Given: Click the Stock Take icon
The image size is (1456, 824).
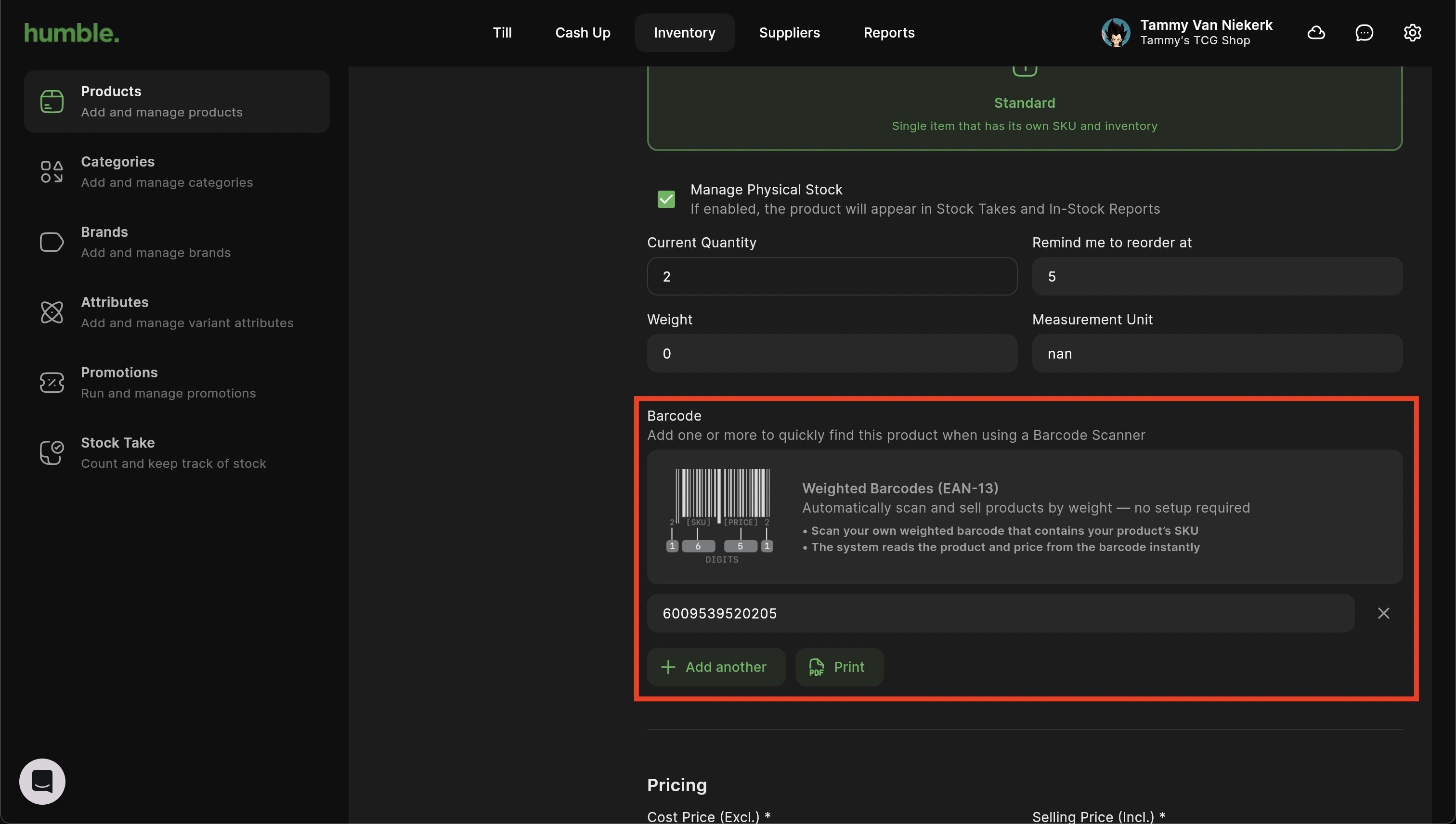Looking at the screenshot, I should (52, 453).
